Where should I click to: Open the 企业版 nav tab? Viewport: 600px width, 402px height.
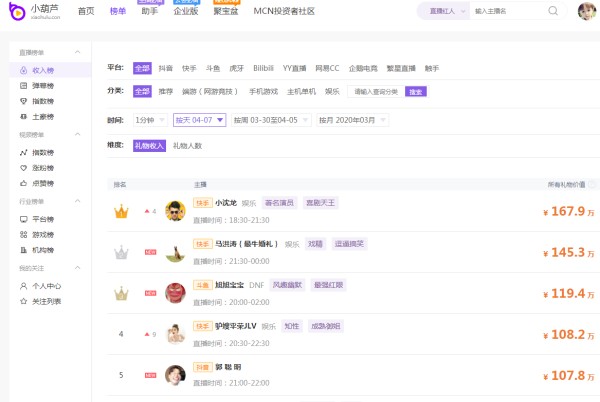coord(186,11)
